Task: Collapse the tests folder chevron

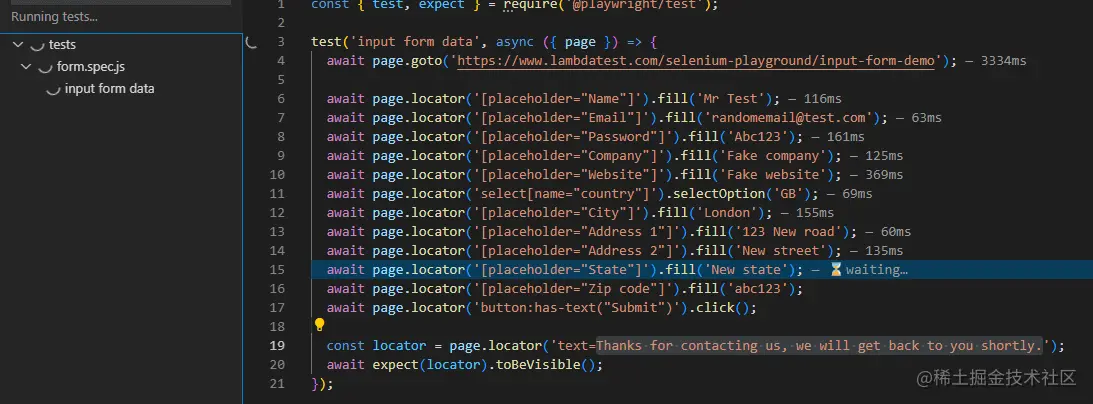Action: pyautogui.click(x=18, y=45)
